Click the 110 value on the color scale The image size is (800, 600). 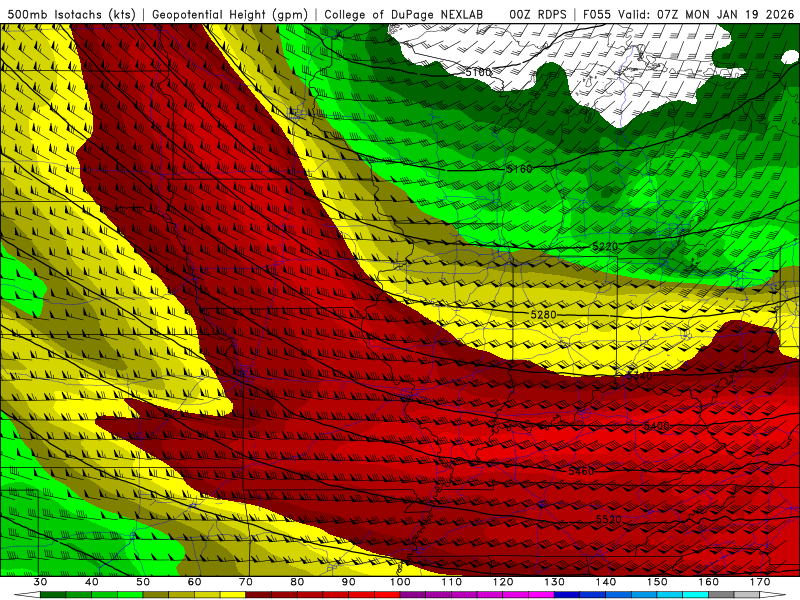point(452,582)
